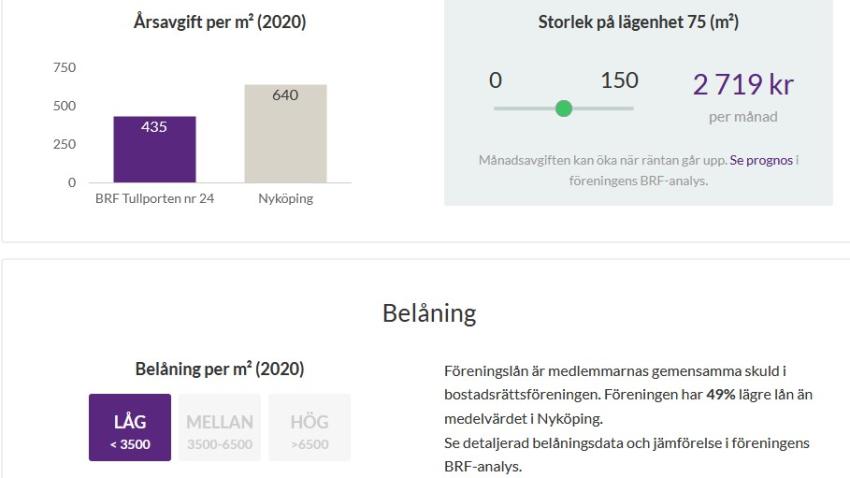Click the bold 49% text in description

click(720, 395)
